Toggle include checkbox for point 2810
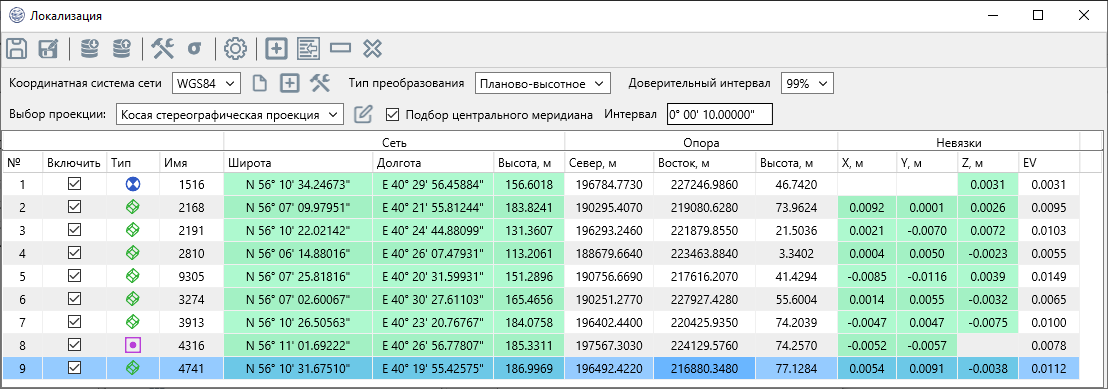 (74, 252)
